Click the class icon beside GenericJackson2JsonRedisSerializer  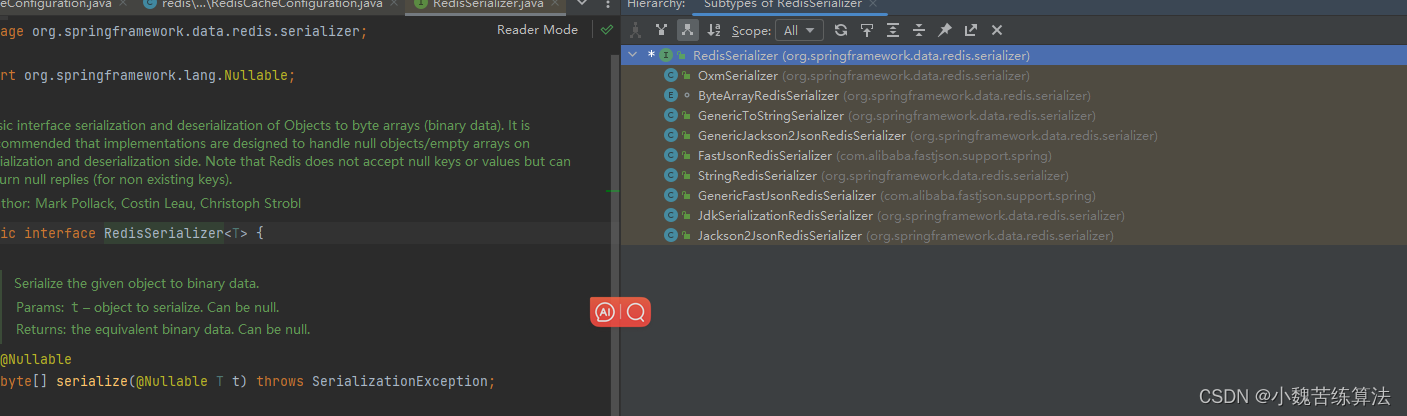(672, 136)
